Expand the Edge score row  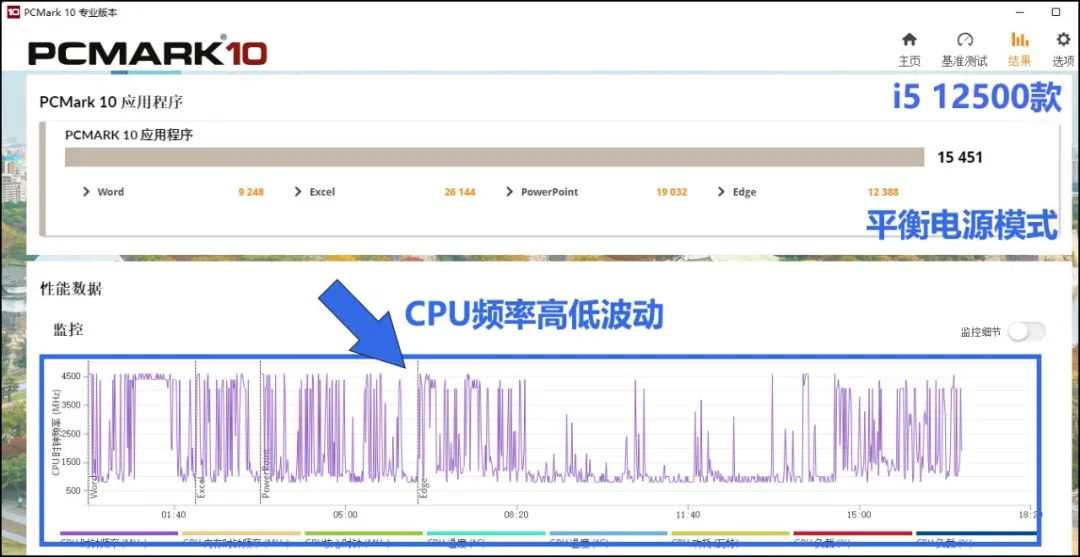point(737,192)
